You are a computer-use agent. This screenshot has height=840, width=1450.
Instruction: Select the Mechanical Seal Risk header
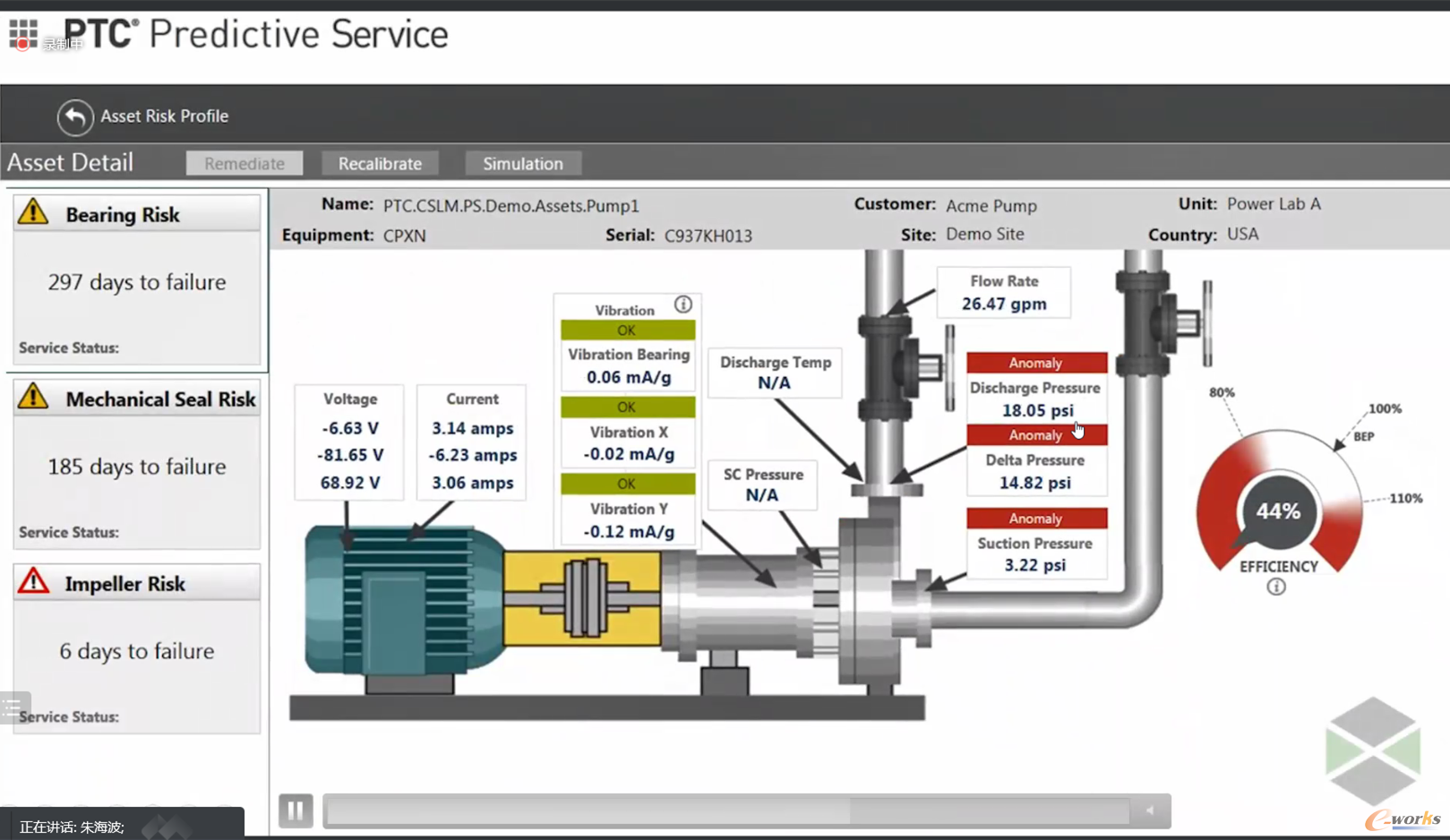[x=137, y=399]
